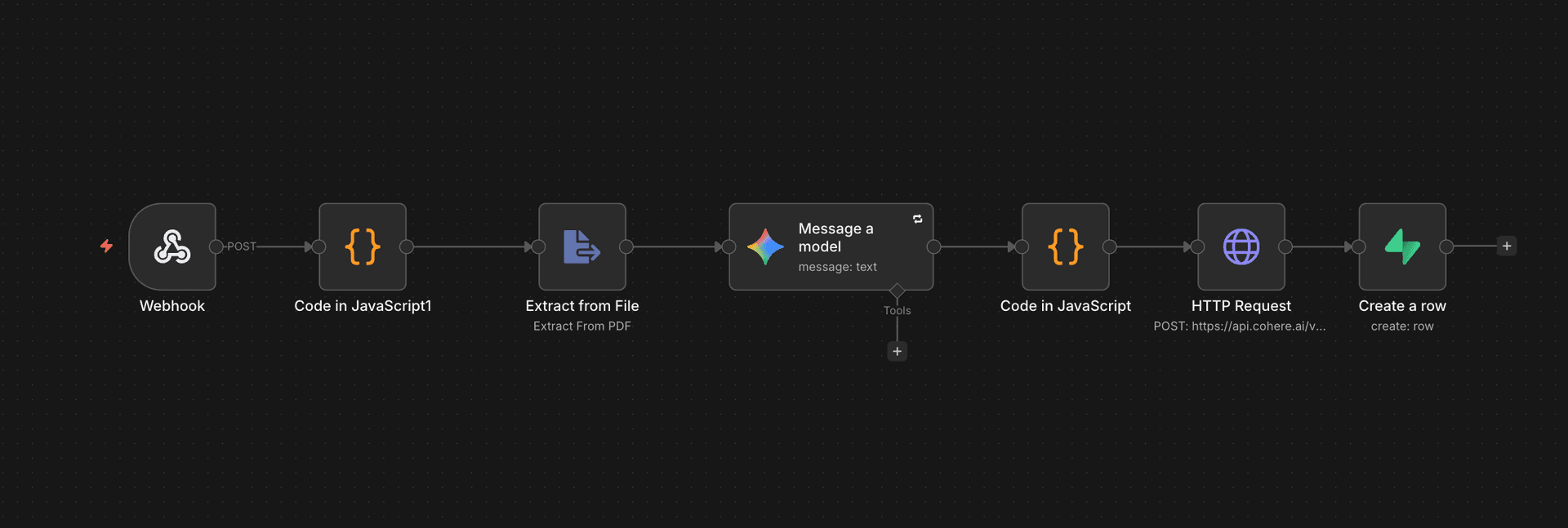The image size is (1568, 528).
Task: Click the Message a model output connector
Action: [x=933, y=246]
